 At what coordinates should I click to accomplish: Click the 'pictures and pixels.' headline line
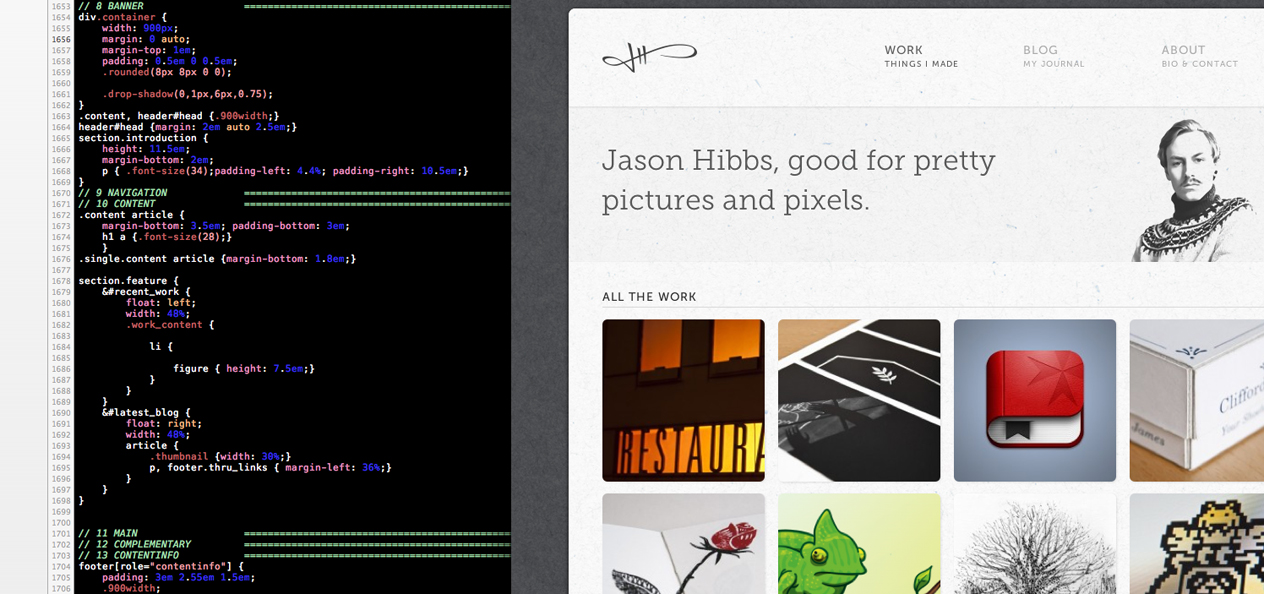(735, 200)
